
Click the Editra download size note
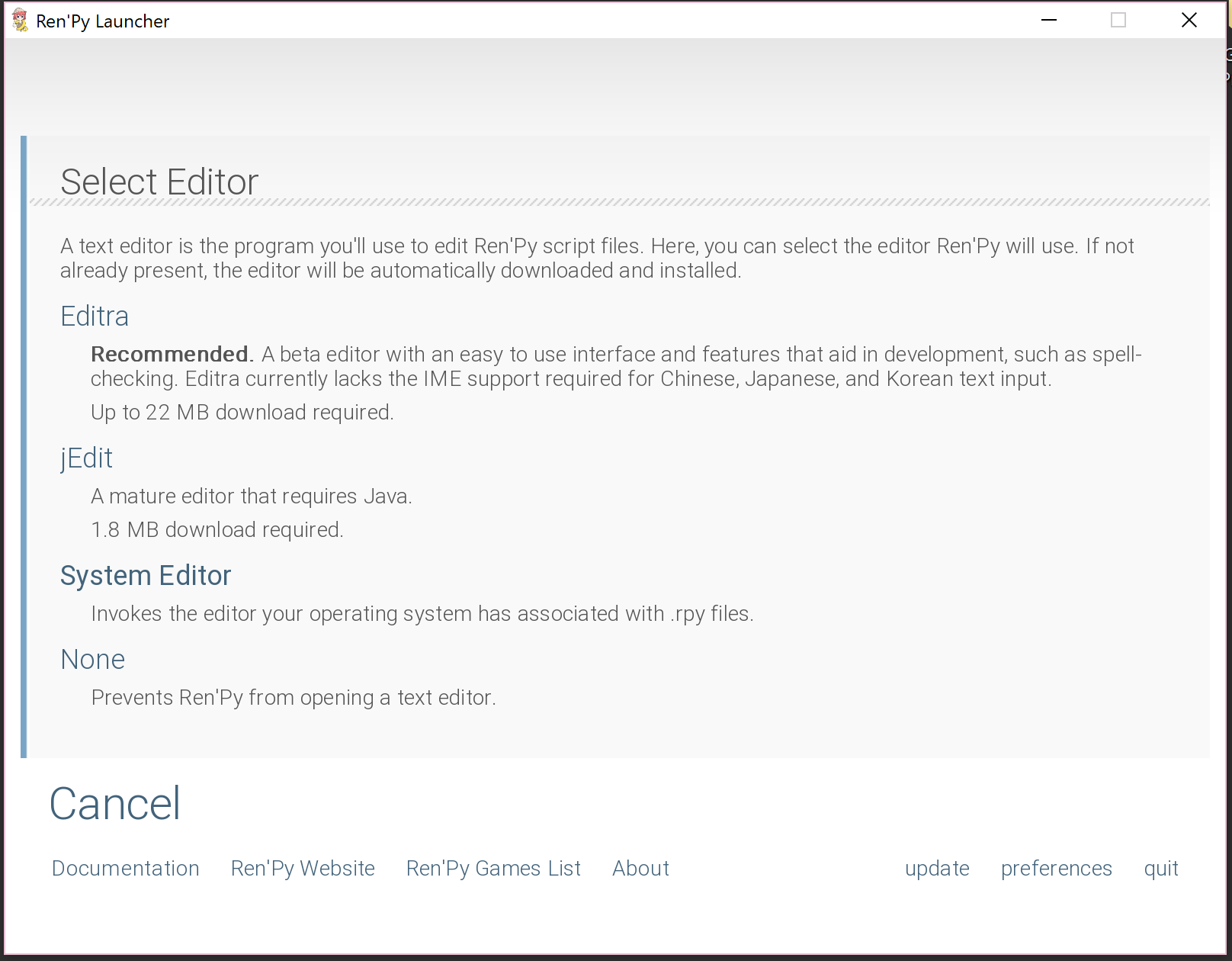pos(242,412)
